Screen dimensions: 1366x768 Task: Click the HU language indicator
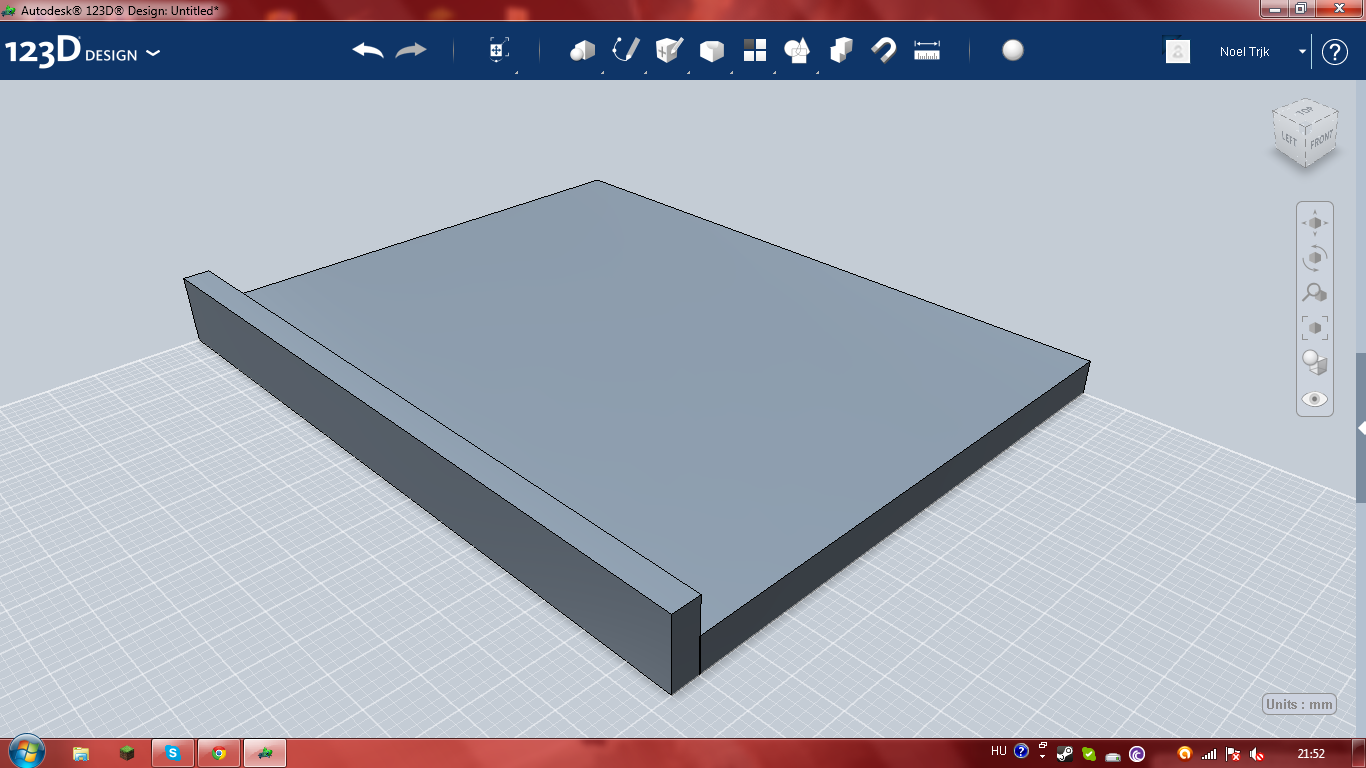[998, 752]
